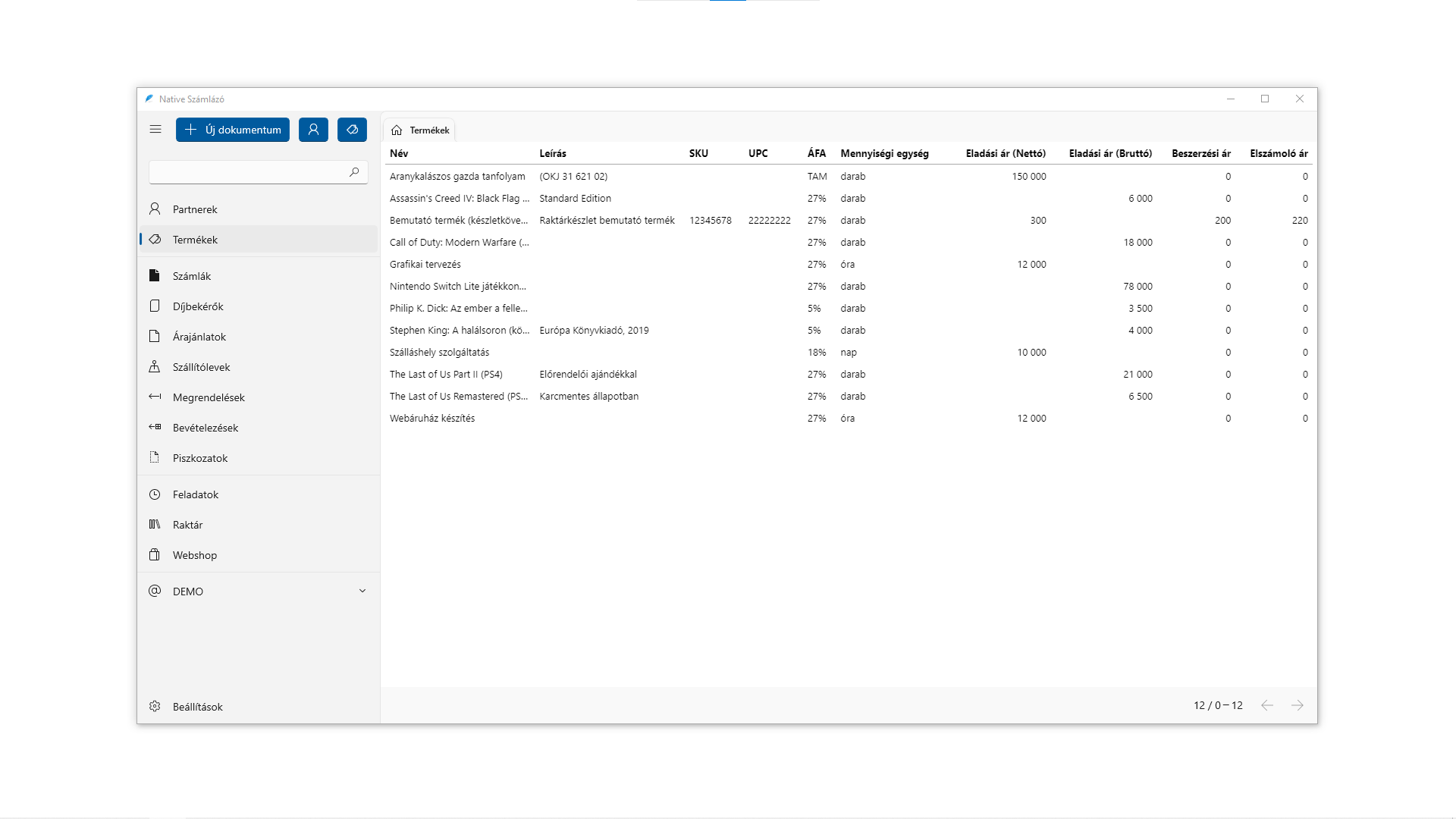The image size is (1456, 819).
Task: Open the hamburger navigation menu
Action: tap(155, 129)
